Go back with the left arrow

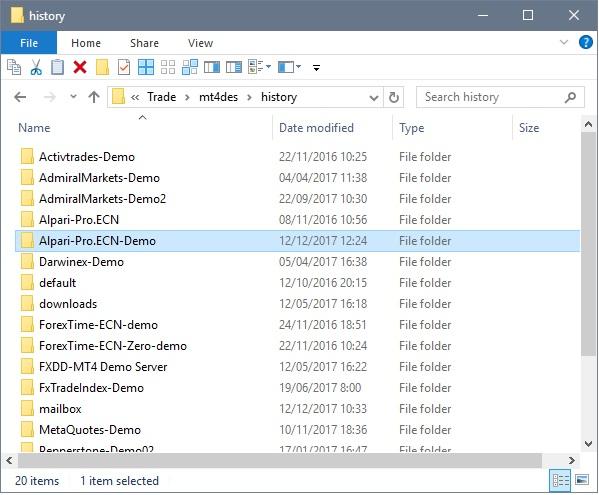20,97
